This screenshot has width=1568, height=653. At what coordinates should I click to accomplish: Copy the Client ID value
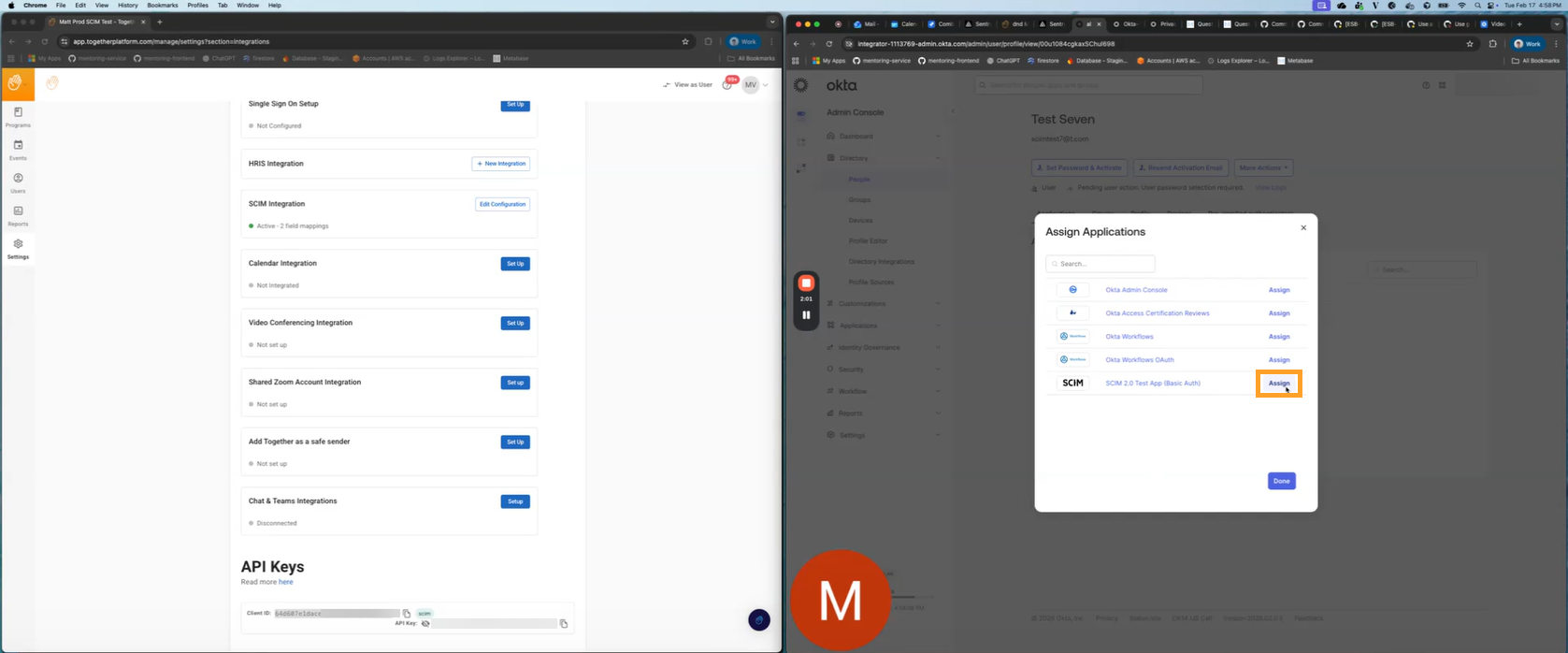407,614
